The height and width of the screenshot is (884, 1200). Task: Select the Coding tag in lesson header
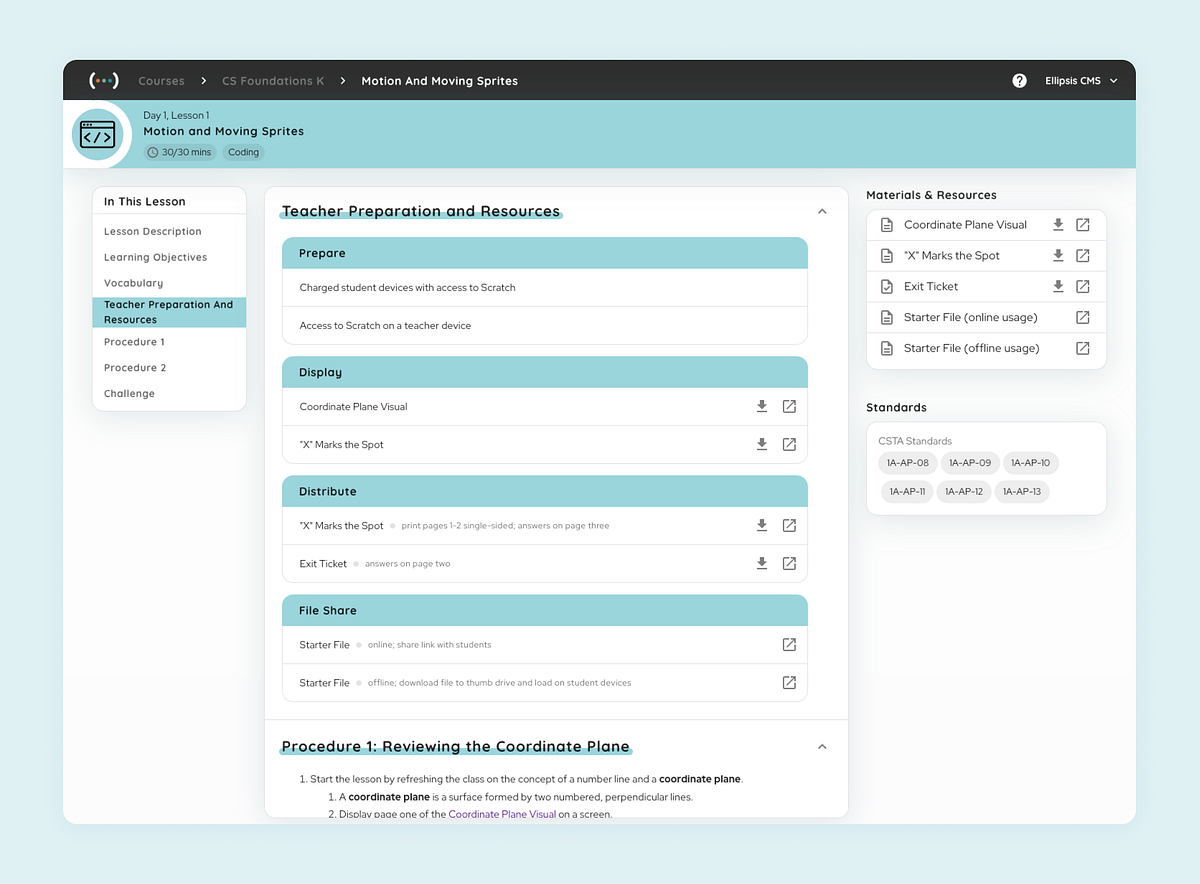[243, 152]
